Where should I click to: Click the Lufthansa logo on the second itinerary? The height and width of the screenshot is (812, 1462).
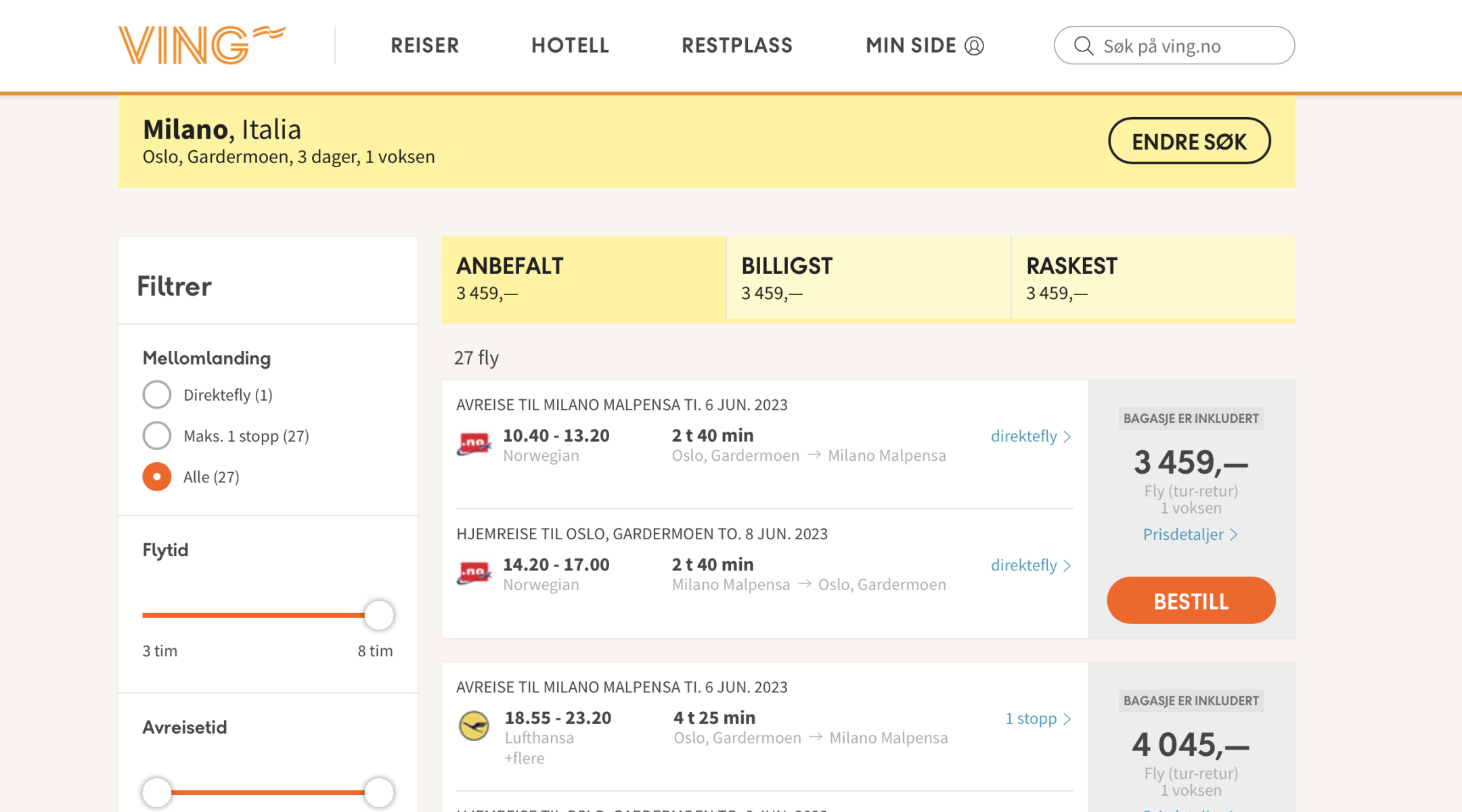pos(475,726)
